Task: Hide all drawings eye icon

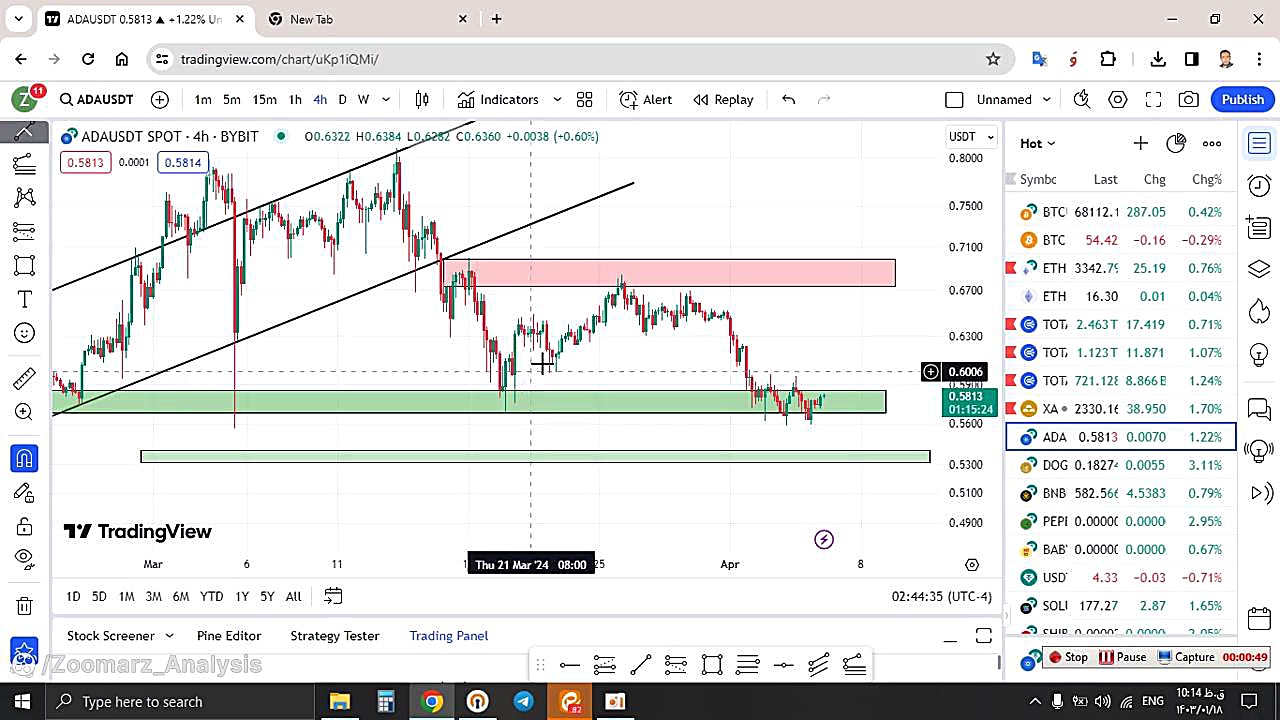Action: click(25, 558)
